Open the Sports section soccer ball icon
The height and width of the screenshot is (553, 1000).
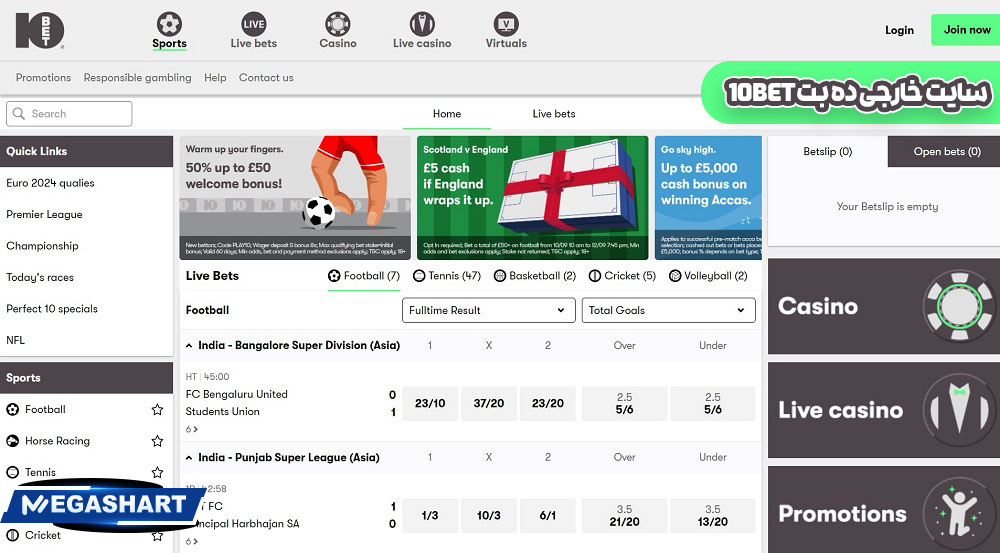[x=169, y=24]
